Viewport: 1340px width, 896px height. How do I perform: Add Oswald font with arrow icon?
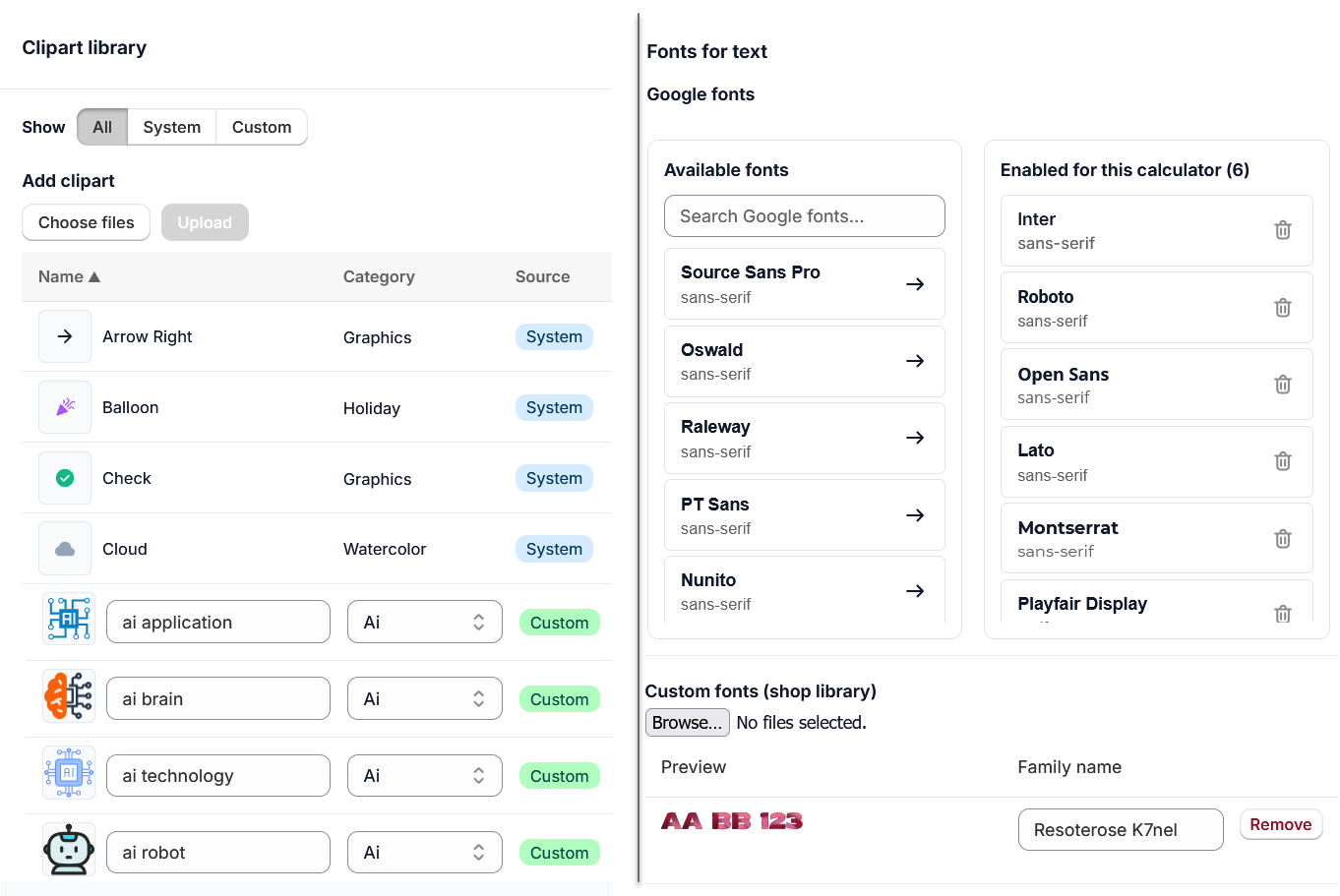(915, 361)
